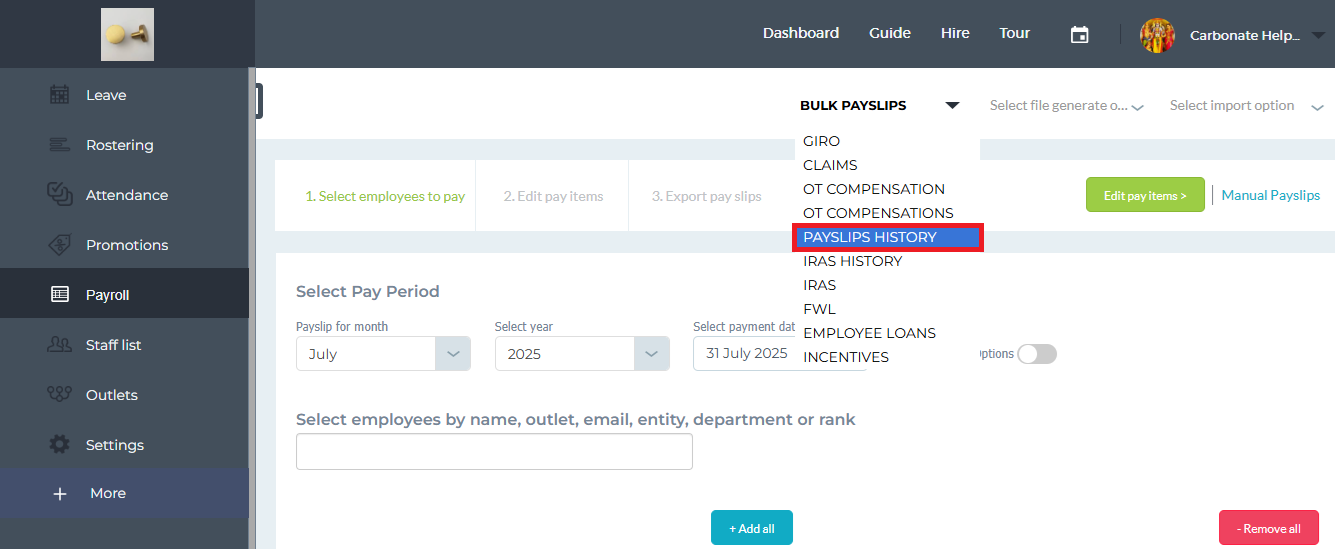
Task: Click the Rostering icon in sidebar
Action: pos(60,145)
